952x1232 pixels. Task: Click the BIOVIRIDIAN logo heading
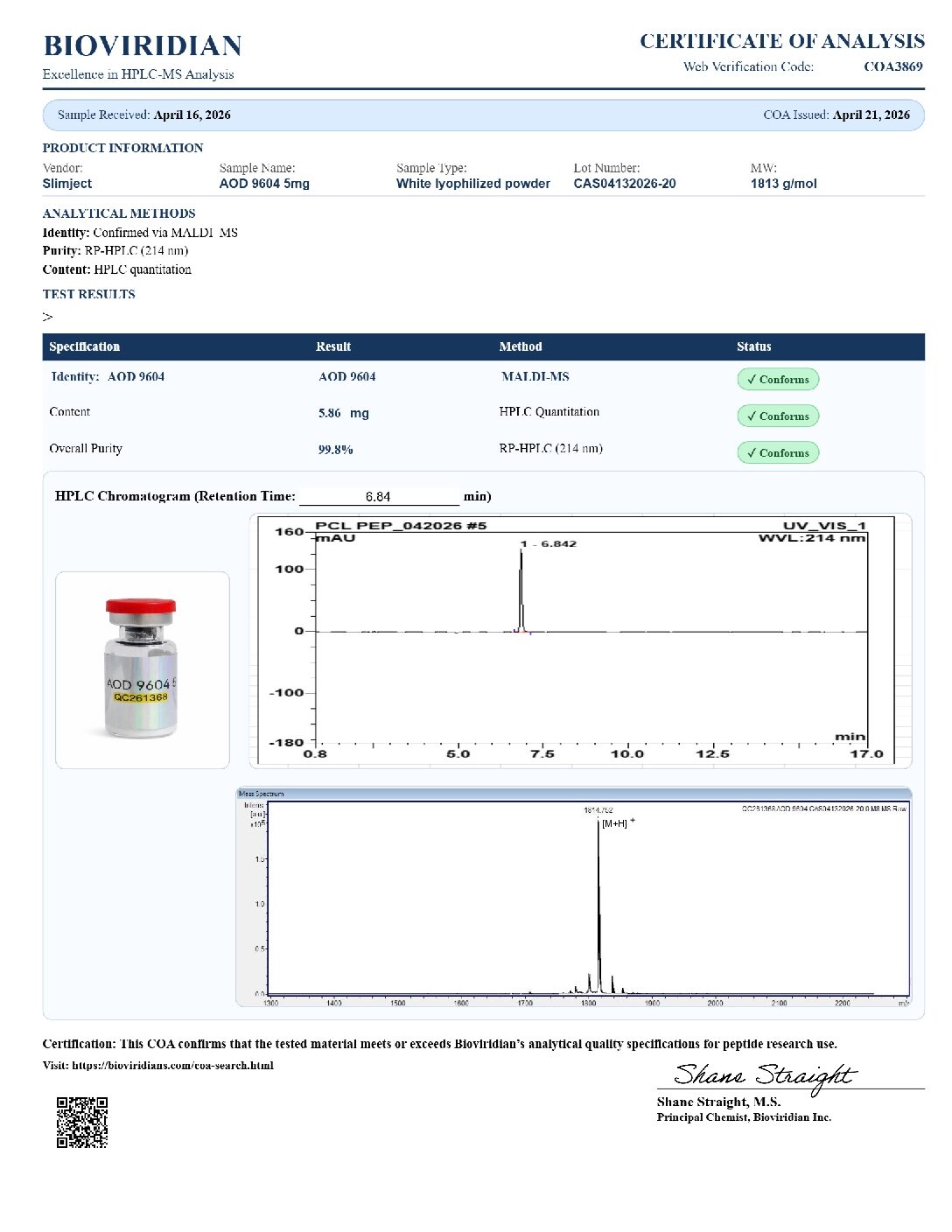[x=143, y=45]
